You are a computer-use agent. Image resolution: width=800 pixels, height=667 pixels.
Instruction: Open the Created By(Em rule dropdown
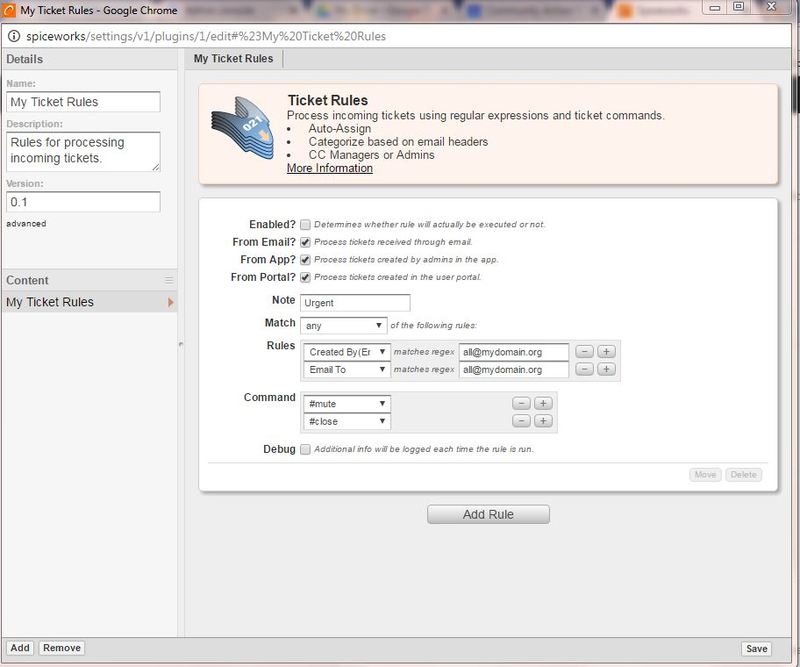pos(348,351)
